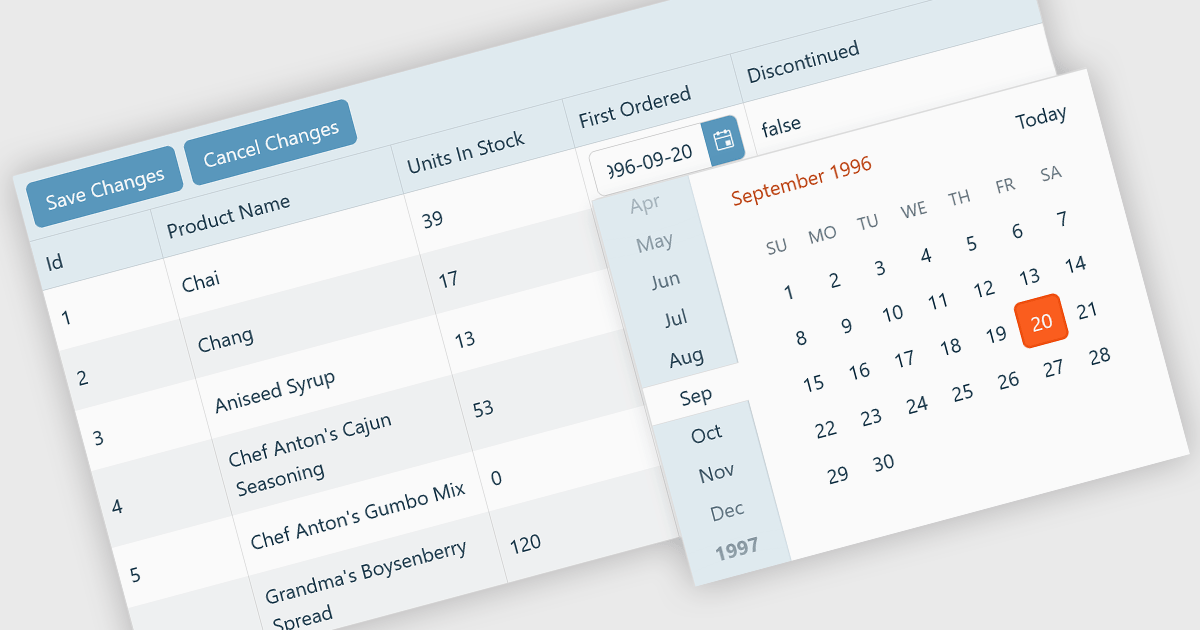Click the Discontinued column header

point(803,62)
